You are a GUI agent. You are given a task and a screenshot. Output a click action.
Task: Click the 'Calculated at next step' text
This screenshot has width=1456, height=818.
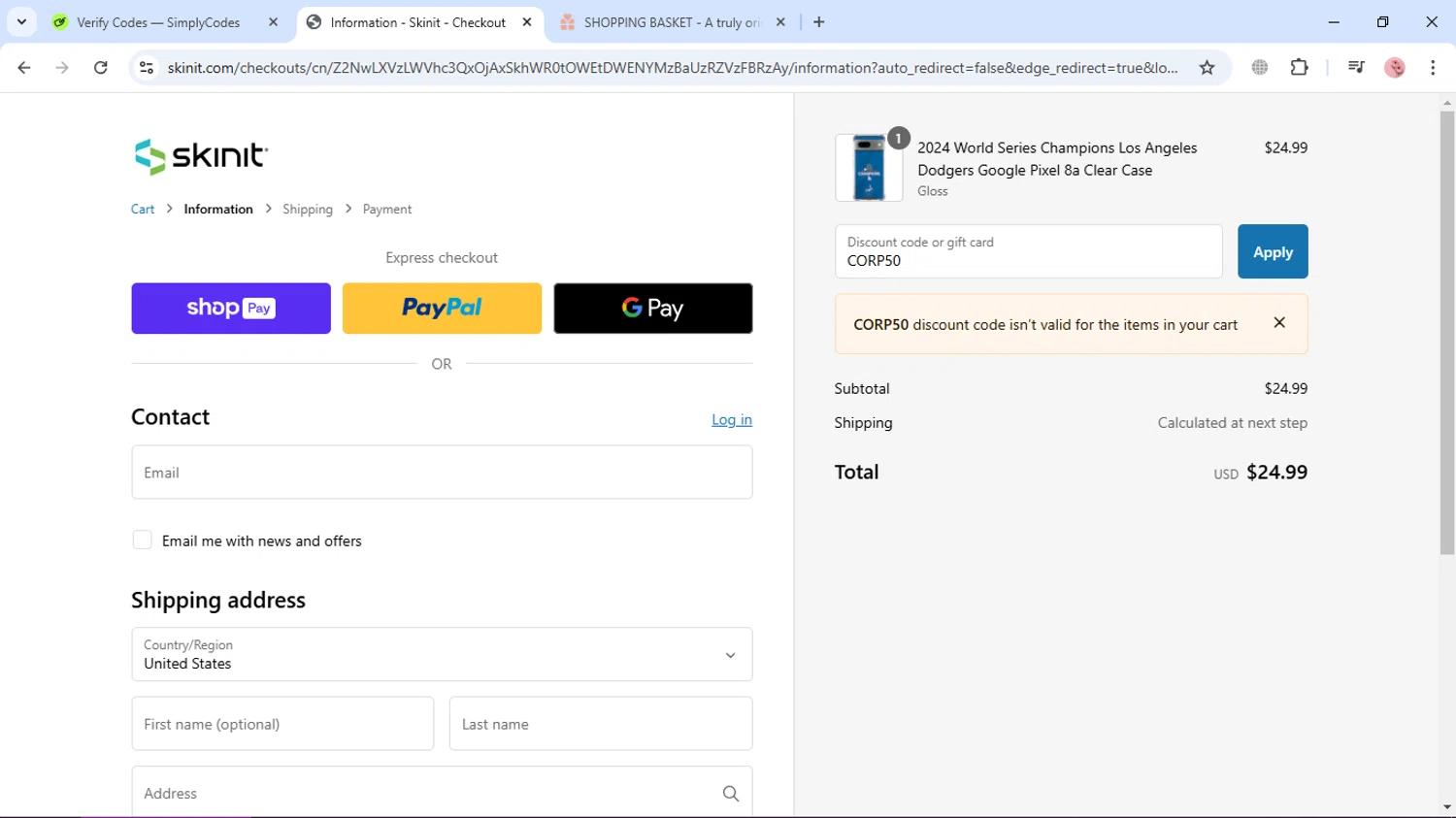tap(1233, 423)
